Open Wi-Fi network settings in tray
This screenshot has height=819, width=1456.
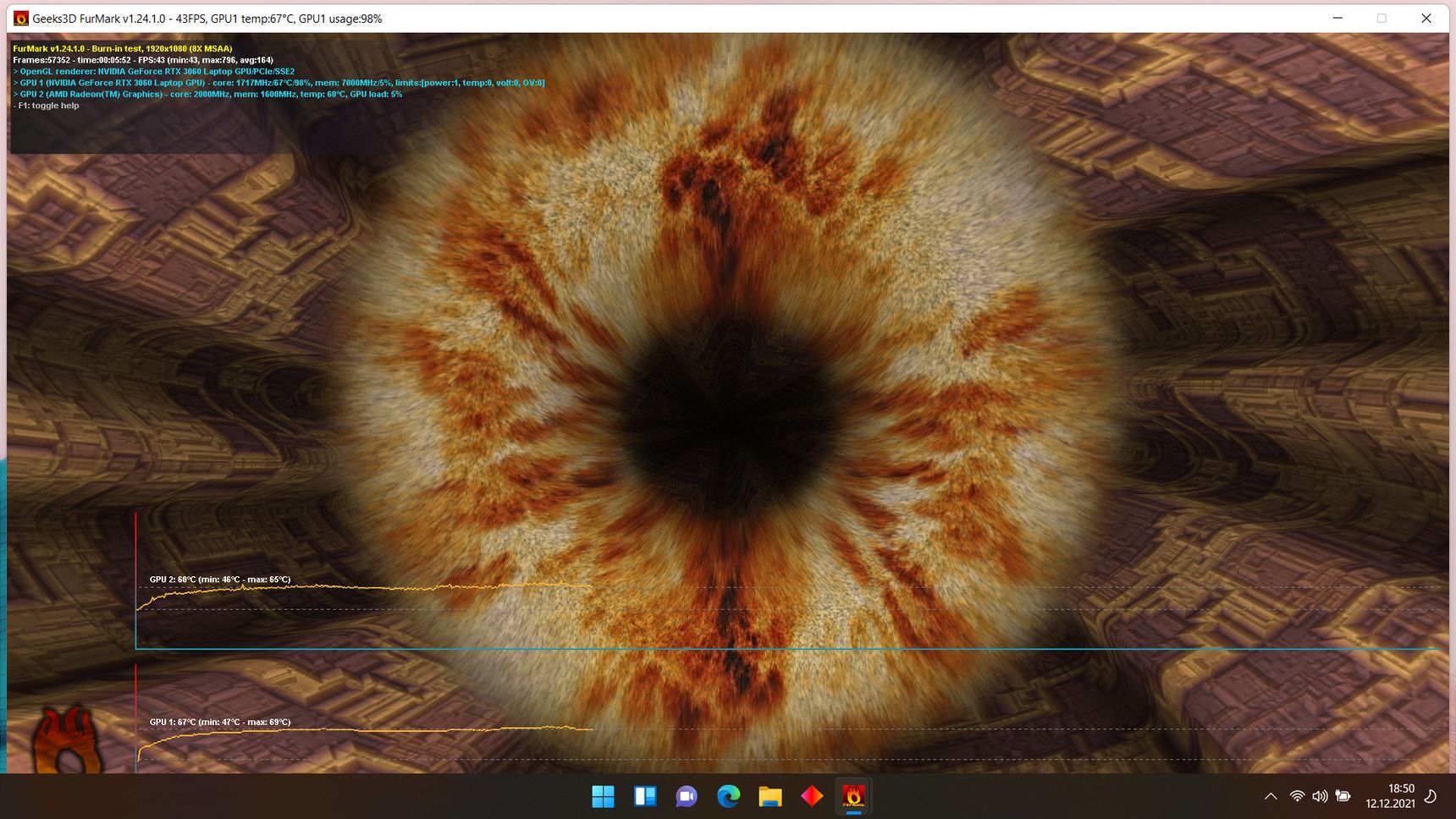point(1297,796)
